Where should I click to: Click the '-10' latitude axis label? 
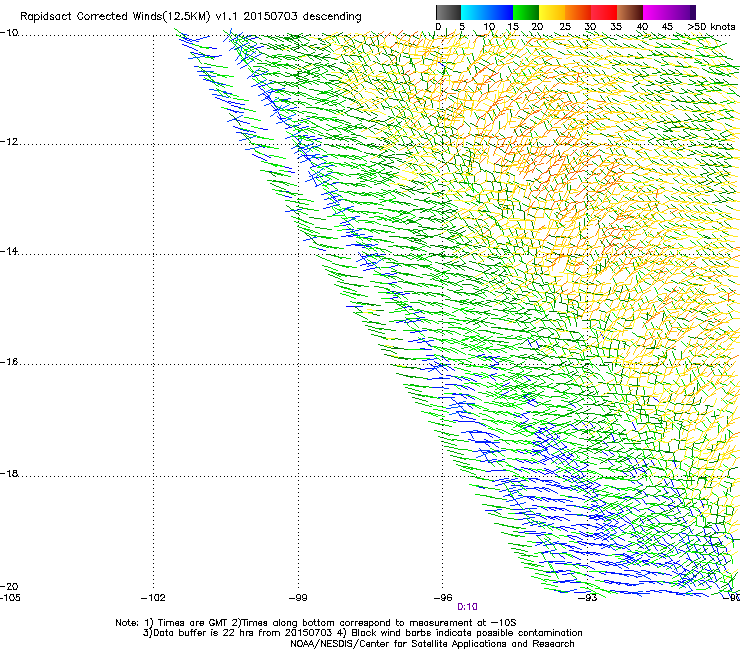coord(9,33)
